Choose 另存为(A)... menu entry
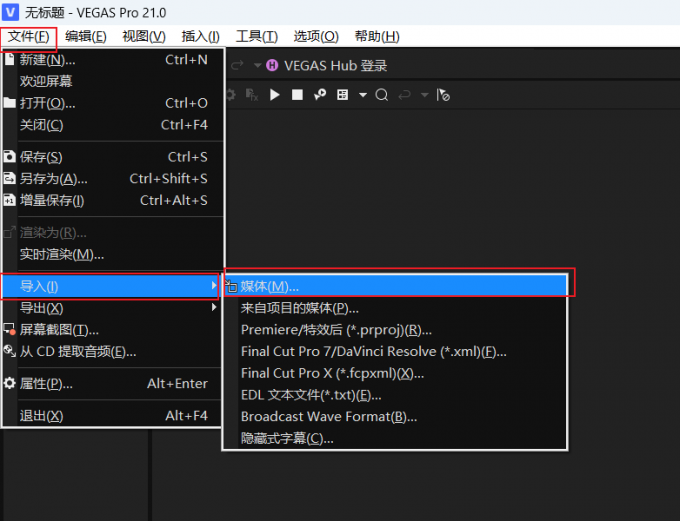Viewport: 680px width, 521px height. 113,179
